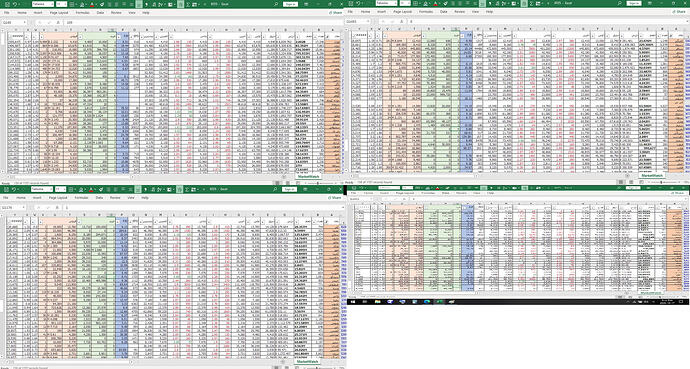Click Sign in button in top-left window
This screenshot has height=369, width=690.
(290, 4)
